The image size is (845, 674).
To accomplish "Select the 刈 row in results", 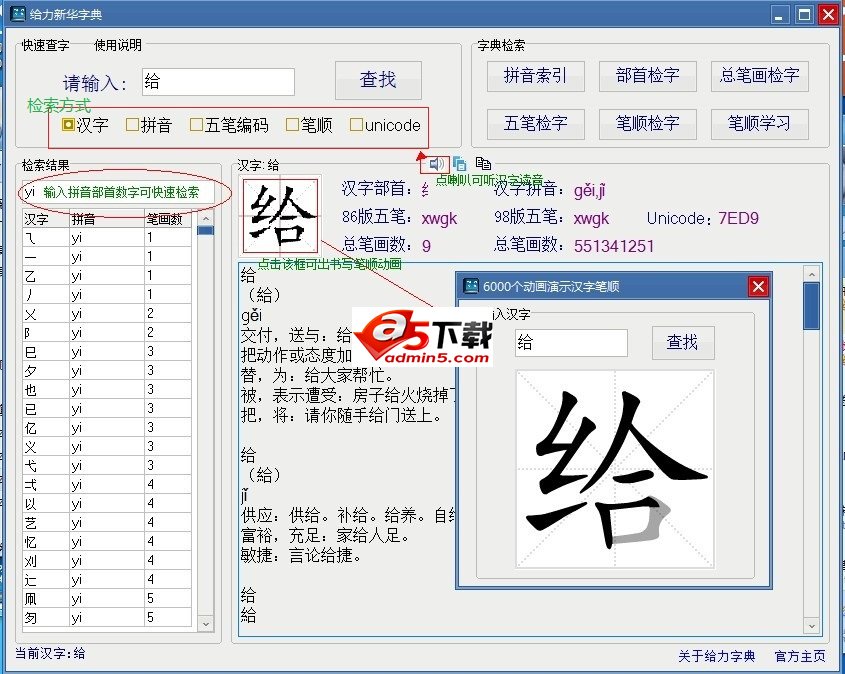I will coord(107,561).
